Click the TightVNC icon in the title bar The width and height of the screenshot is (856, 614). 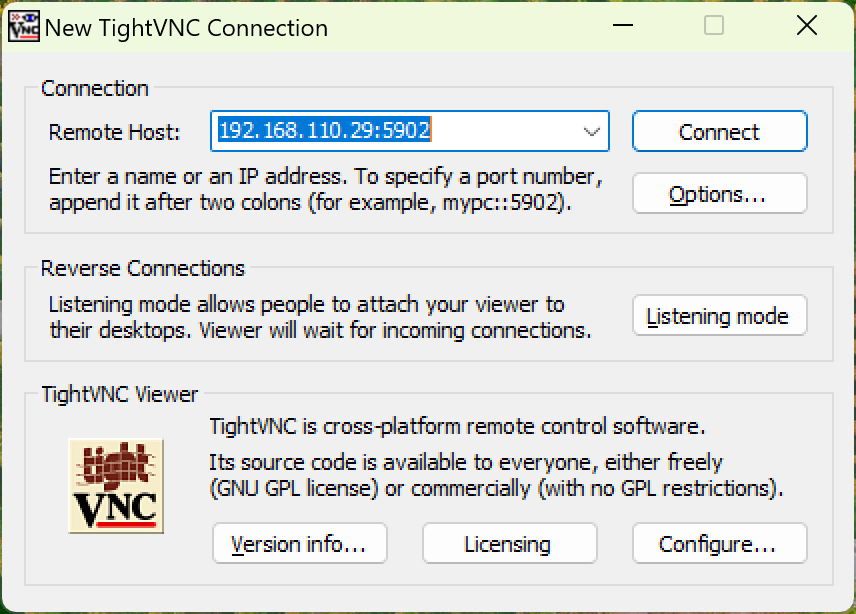[x=22, y=27]
